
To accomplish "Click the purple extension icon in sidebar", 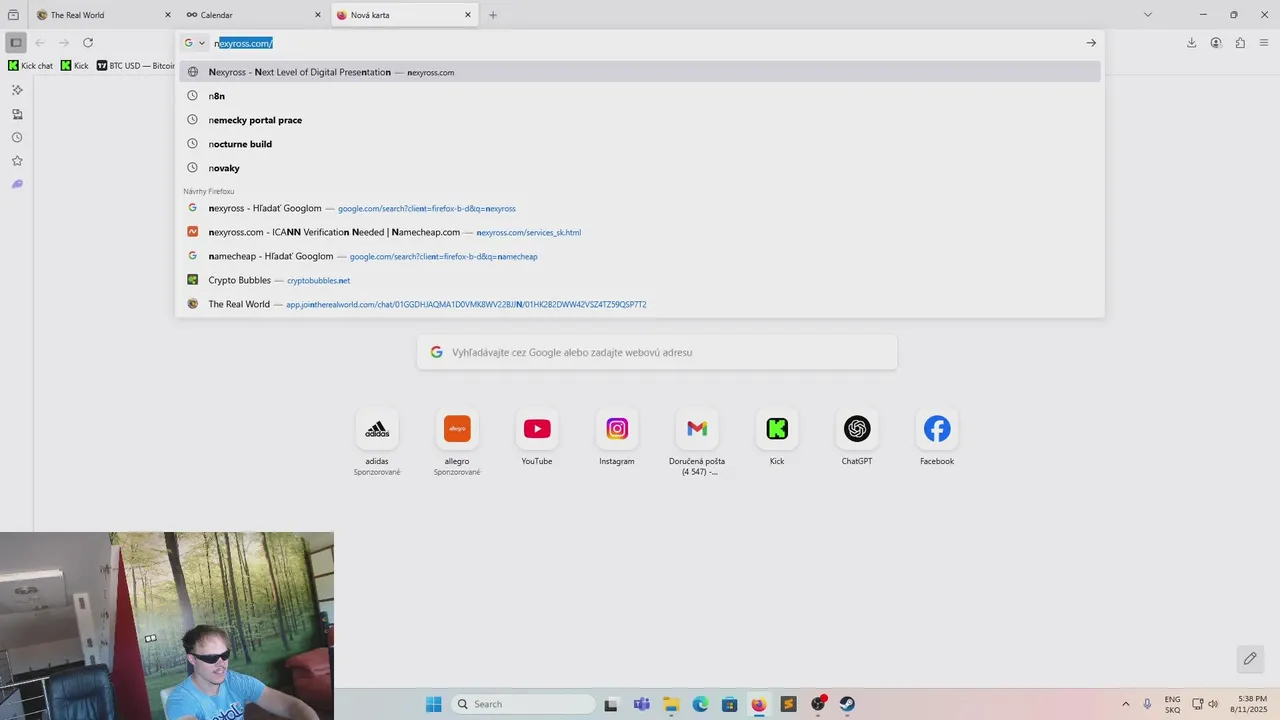I will 17,184.
